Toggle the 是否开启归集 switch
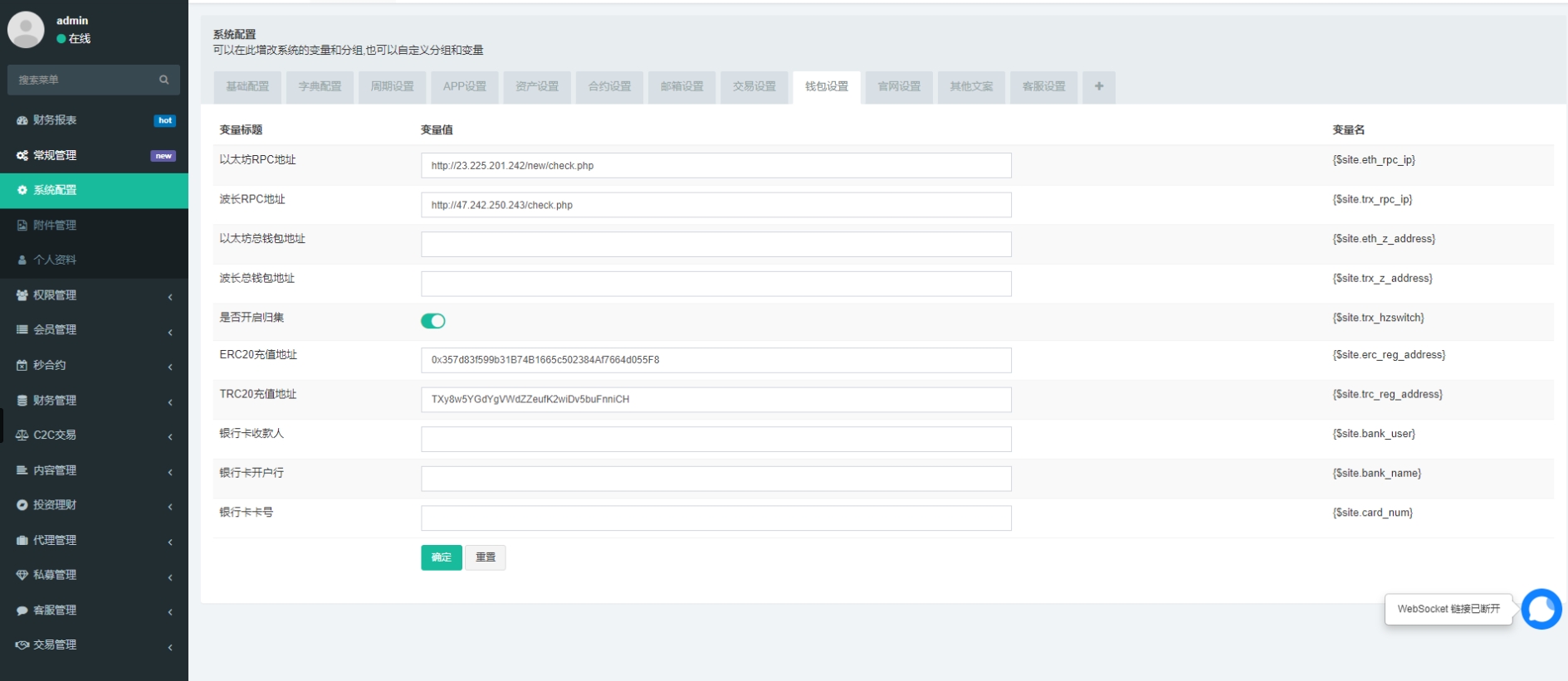Screen dimensions: 1568x681 (x=432, y=321)
